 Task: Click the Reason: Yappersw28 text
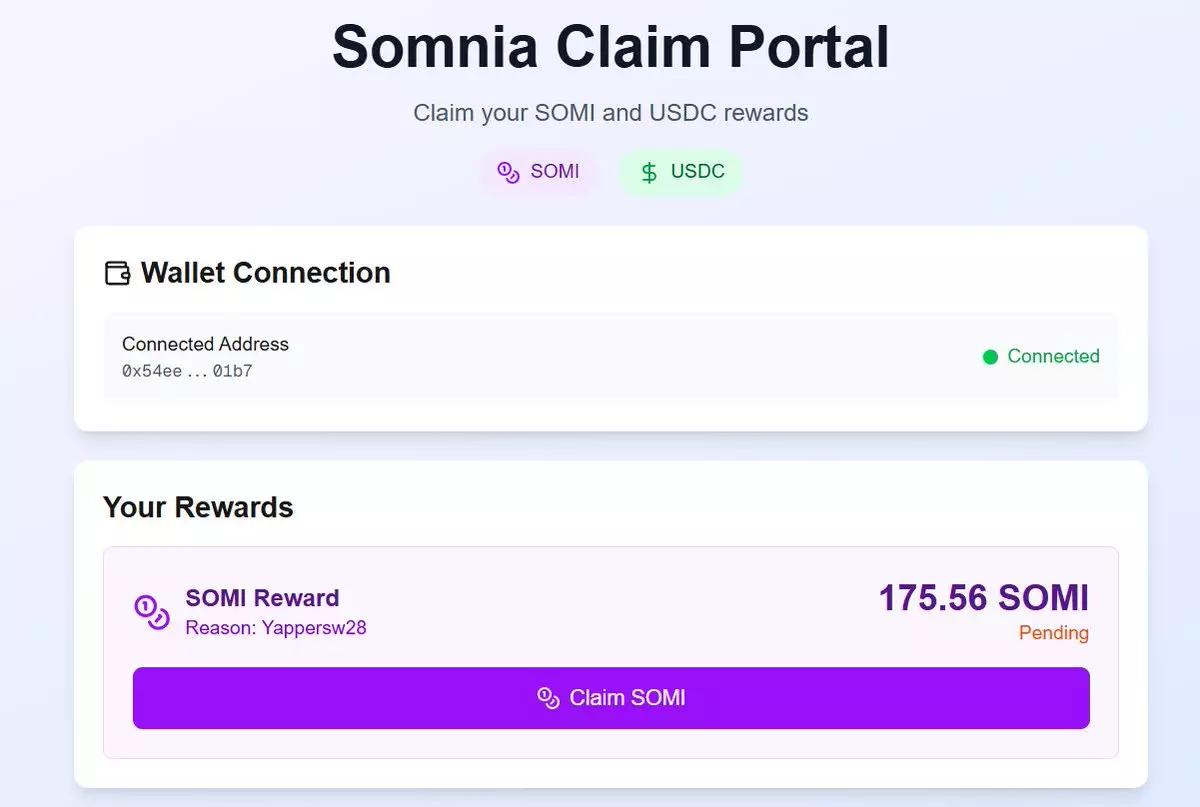click(276, 628)
